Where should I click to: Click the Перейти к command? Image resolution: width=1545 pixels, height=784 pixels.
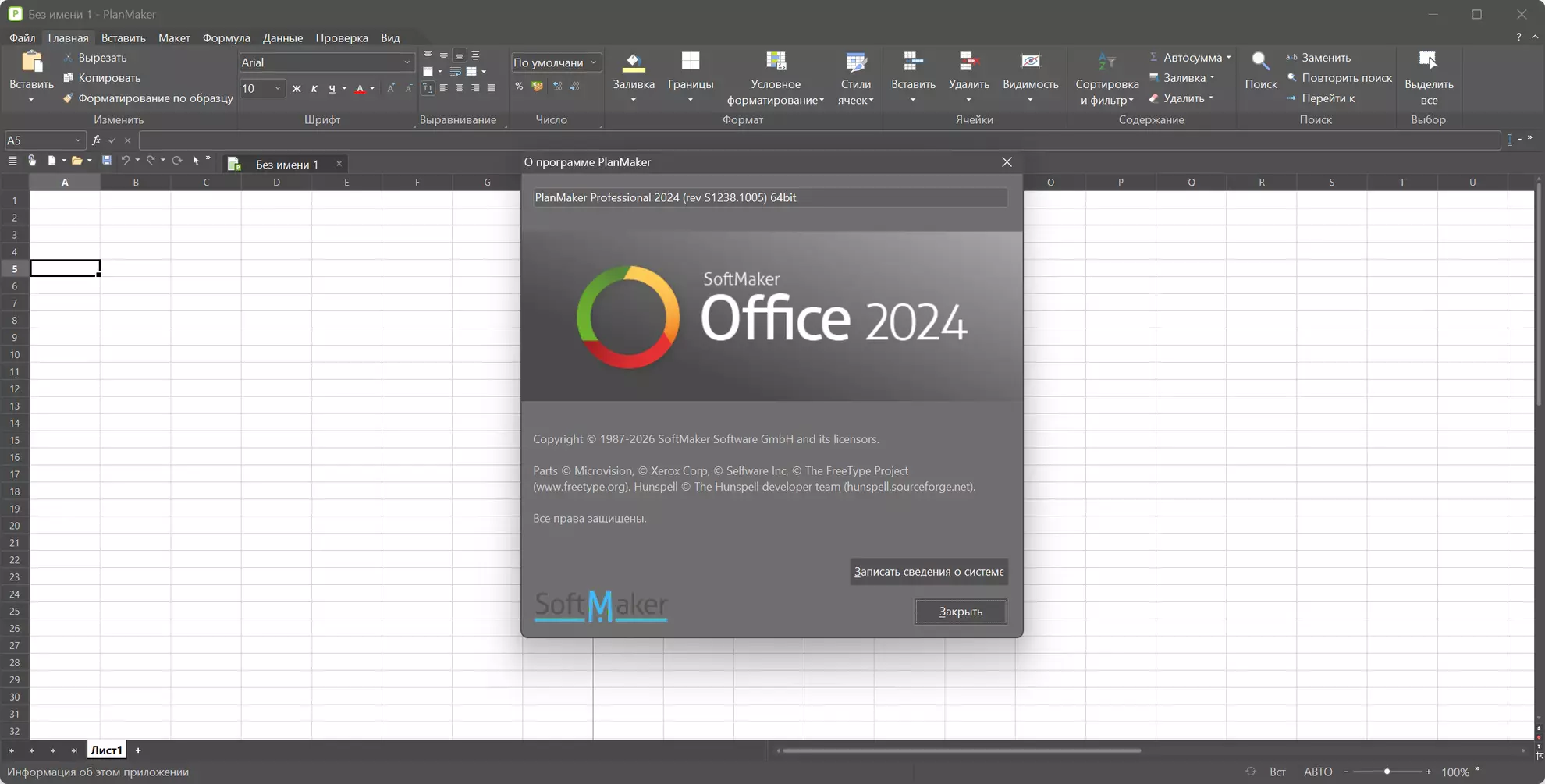[1320, 98]
